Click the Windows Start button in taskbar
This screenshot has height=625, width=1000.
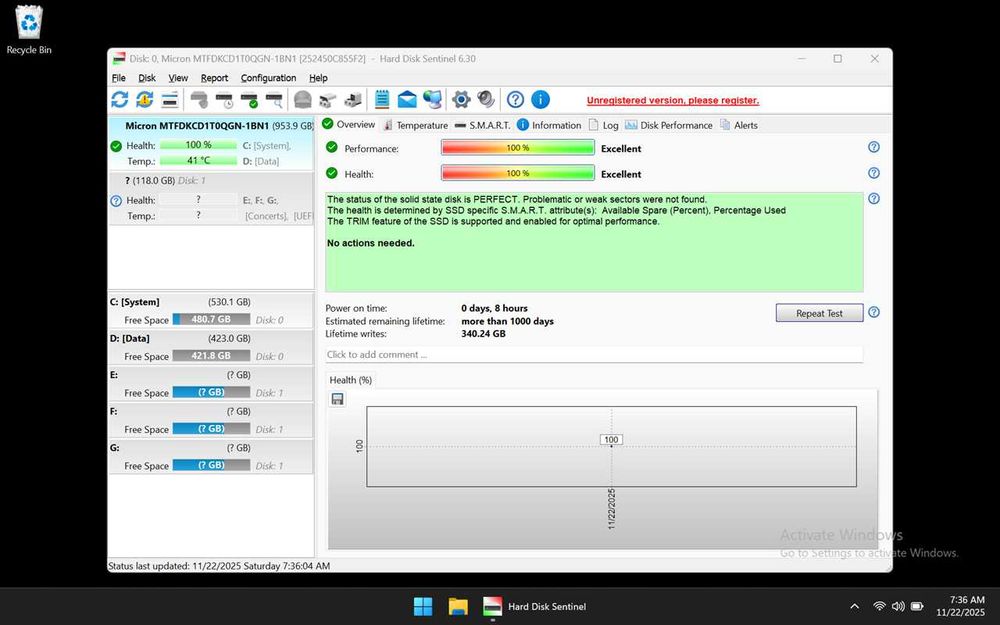click(423, 607)
